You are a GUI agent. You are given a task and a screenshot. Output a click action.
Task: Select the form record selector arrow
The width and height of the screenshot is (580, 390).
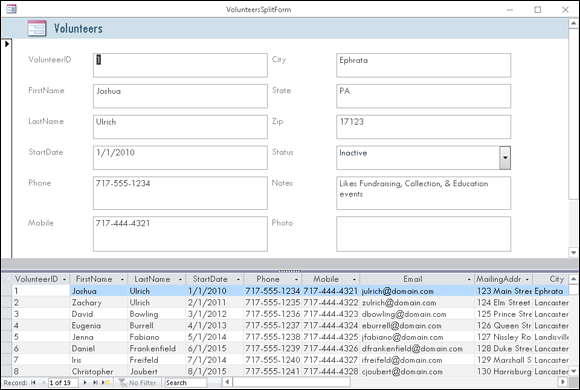7,44
